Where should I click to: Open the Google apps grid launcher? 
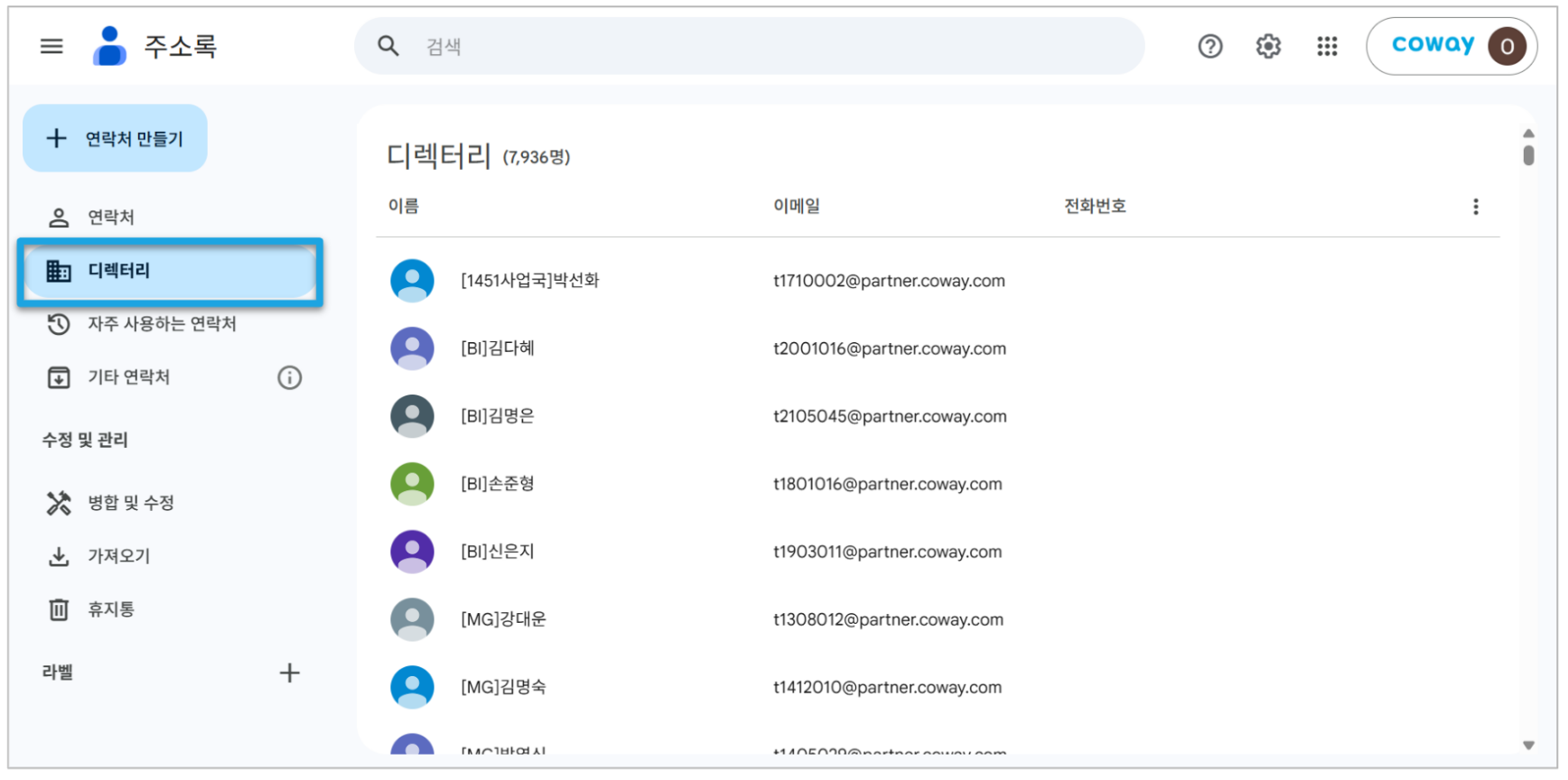[1327, 46]
